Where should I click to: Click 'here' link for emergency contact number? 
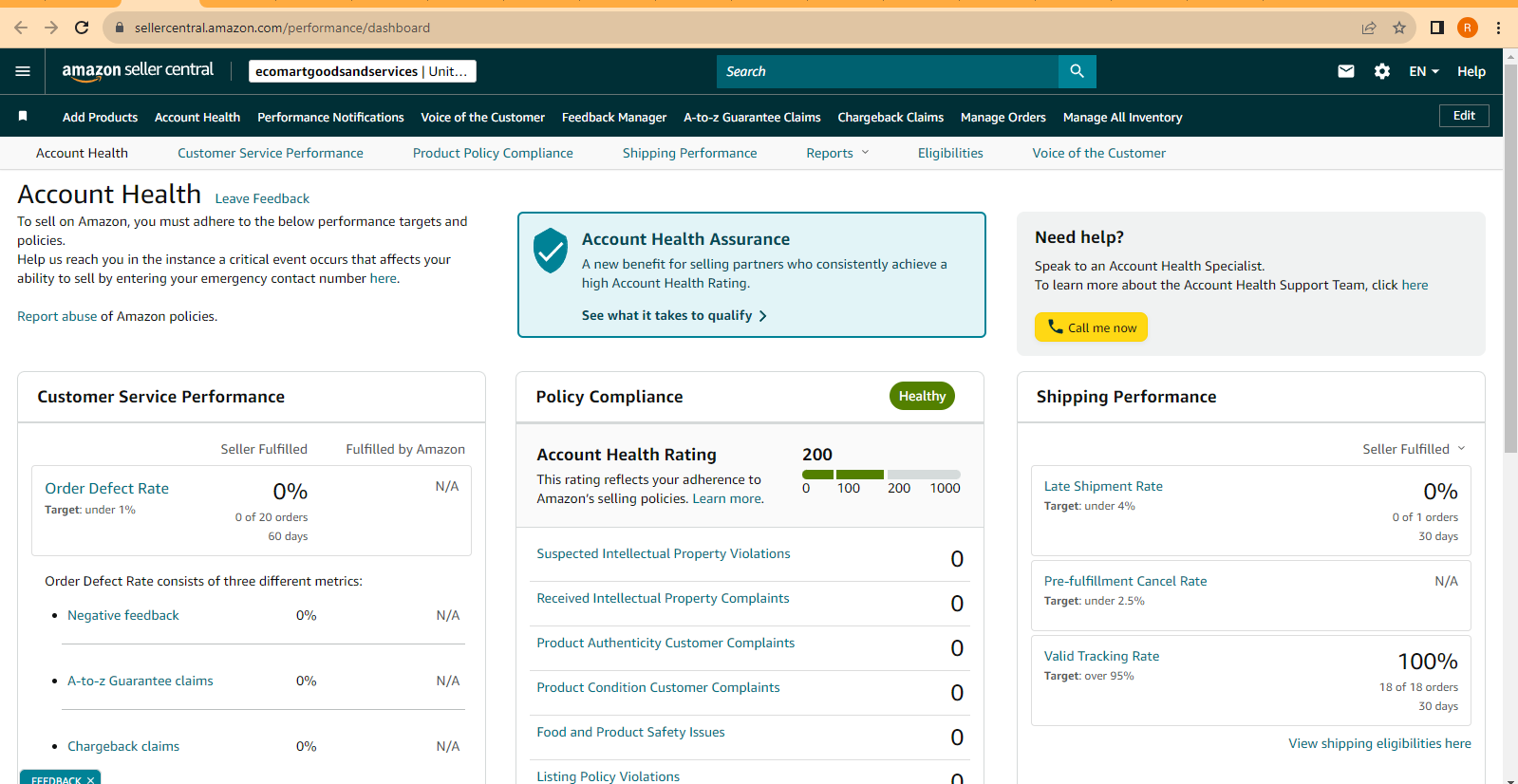(384, 278)
